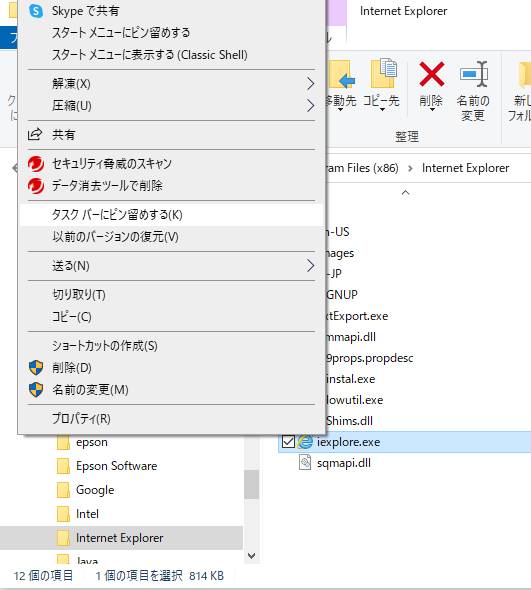Click the Skype share icon

36,11
